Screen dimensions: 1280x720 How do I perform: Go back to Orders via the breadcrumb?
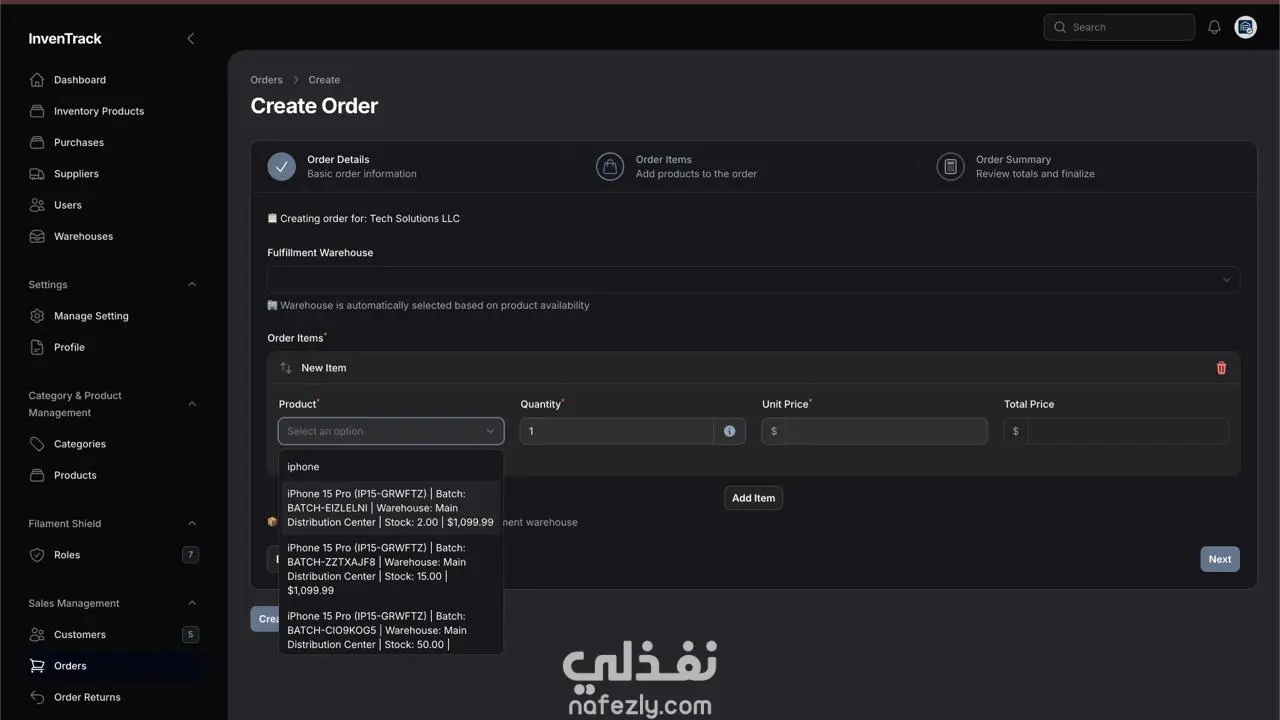click(x=266, y=80)
